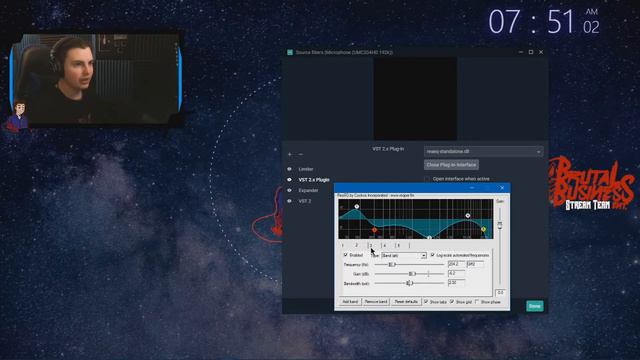Click the cartoon avatar beside the webcam

(x=18, y=116)
